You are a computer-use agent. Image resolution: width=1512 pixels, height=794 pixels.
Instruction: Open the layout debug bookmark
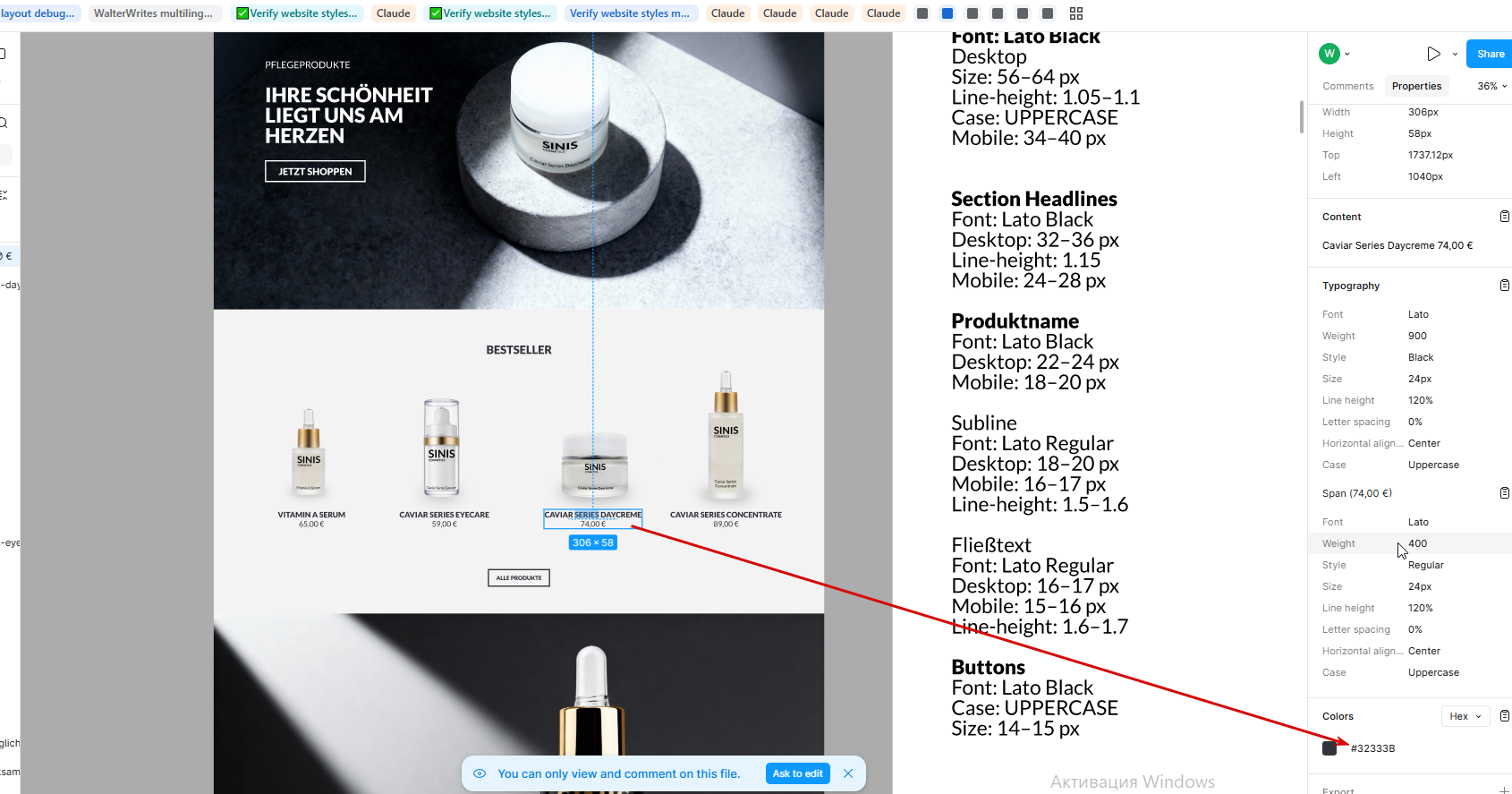[x=39, y=13]
